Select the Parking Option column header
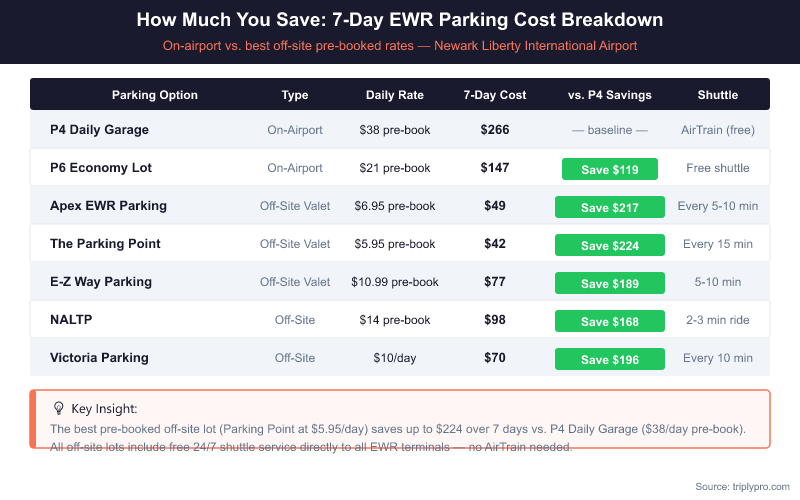The height and width of the screenshot is (500, 800). pos(154,95)
